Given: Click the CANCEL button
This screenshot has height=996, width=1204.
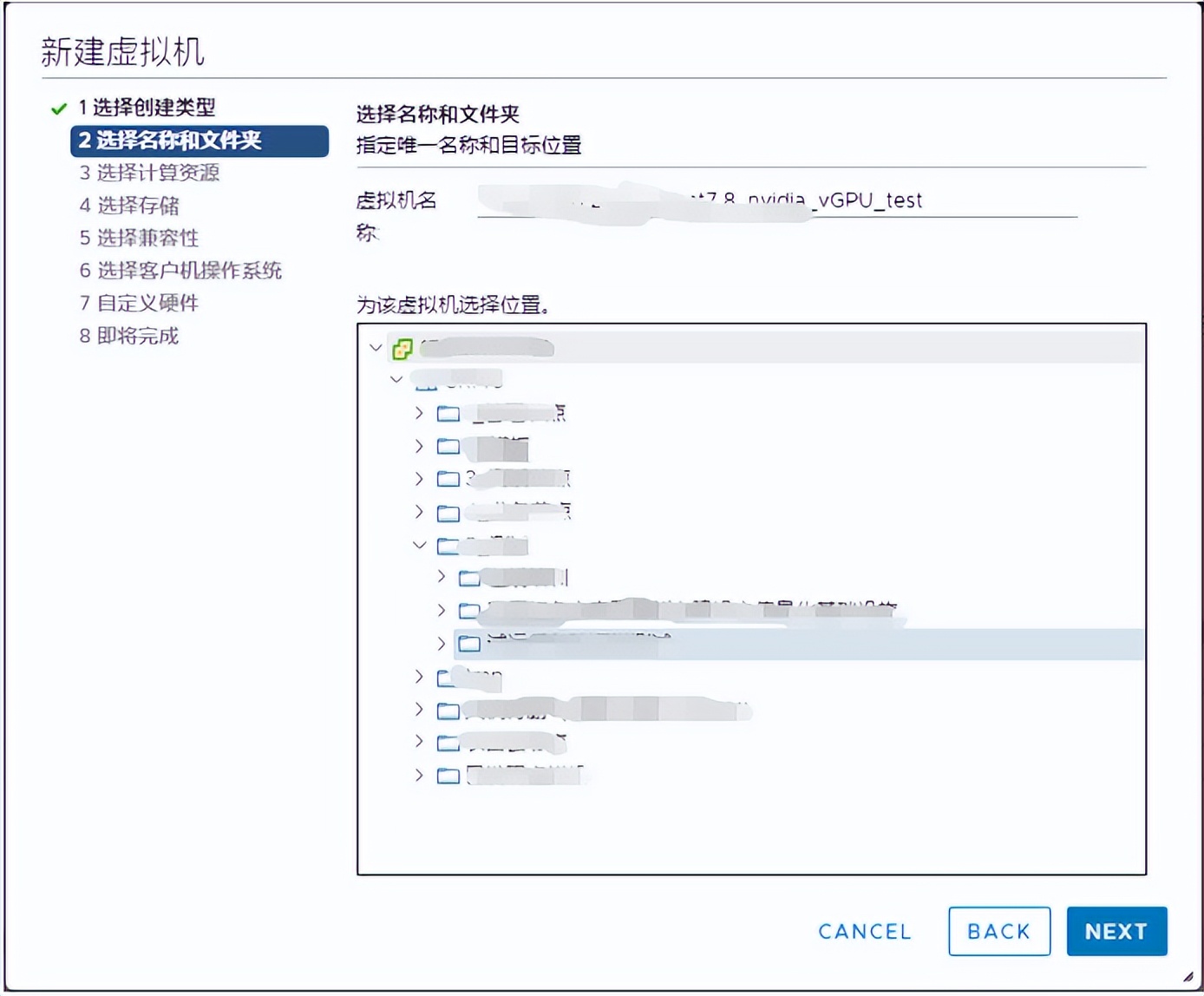Looking at the screenshot, I should (865, 932).
